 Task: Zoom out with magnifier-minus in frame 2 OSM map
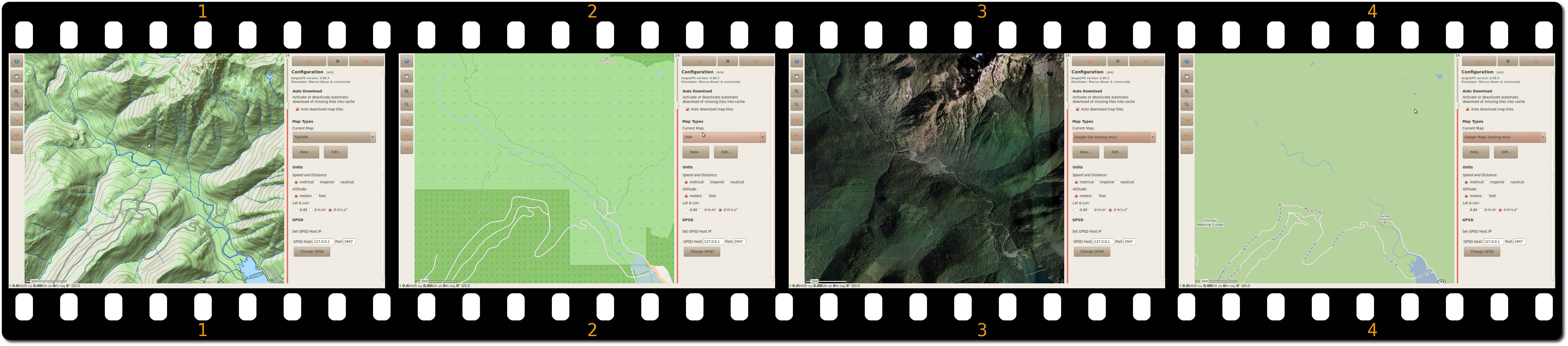(407, 105)
